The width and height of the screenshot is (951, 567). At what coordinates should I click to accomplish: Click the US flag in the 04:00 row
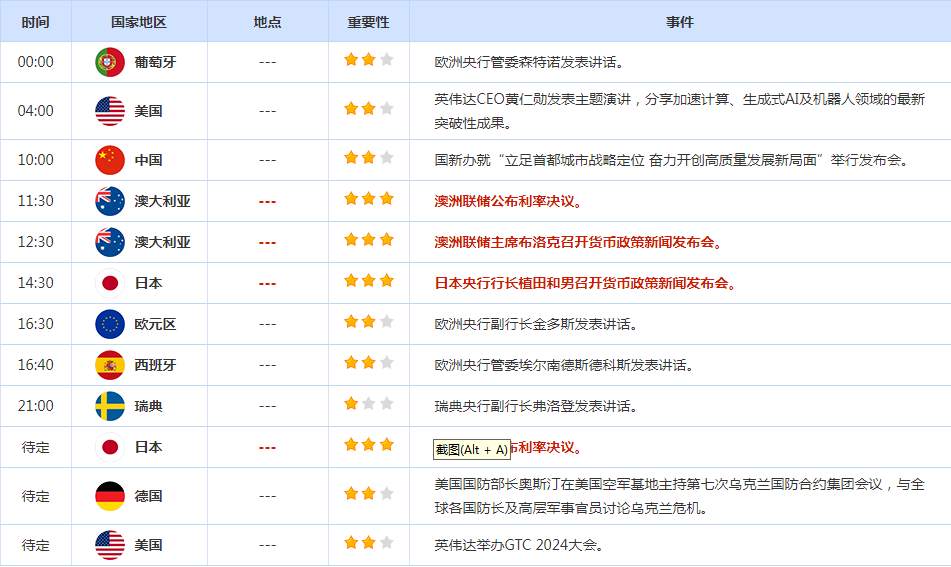[110, 111]
